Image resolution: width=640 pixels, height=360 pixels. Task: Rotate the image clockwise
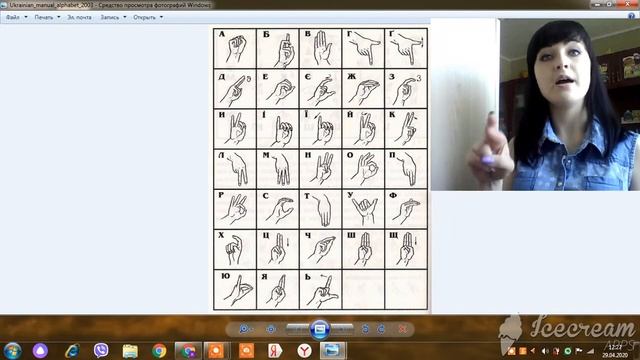pyautogui.click(x=381, y=329)
